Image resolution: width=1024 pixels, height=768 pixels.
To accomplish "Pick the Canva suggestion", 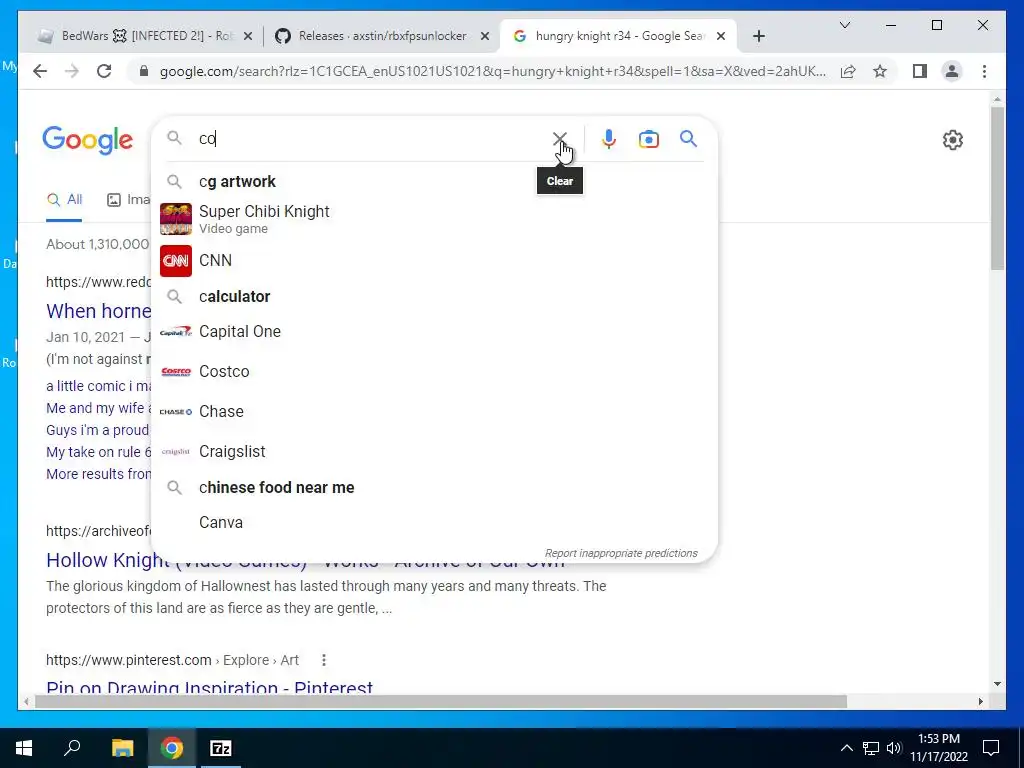I will tap(434, 522).
